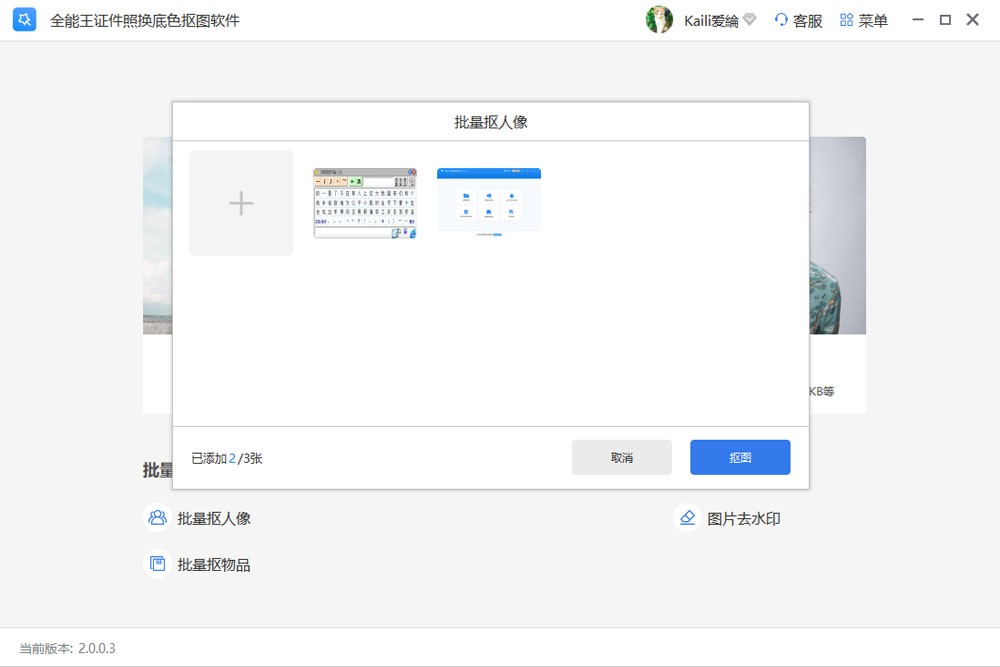Minimize the application window
Viewport: 1000px width, 667px height.
click(916, 20)
